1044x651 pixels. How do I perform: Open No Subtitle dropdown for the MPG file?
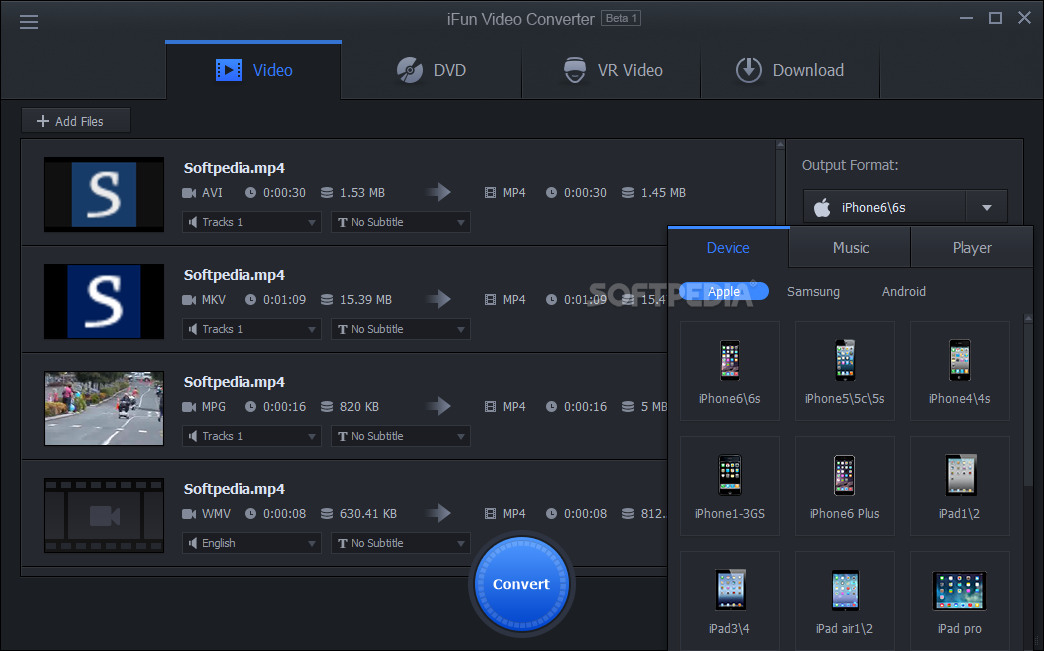tap(401, 436)
